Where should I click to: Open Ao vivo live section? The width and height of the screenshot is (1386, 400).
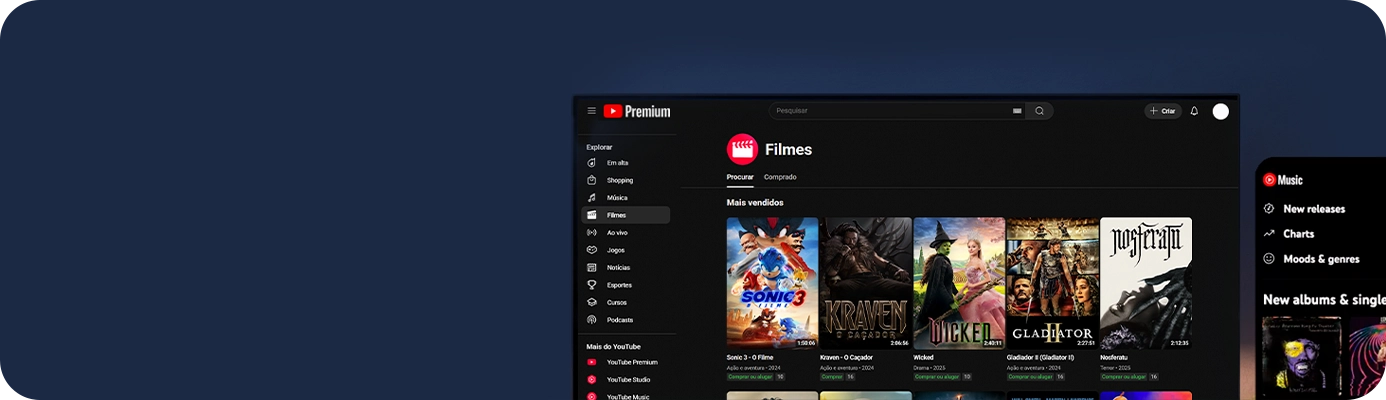click(617, 233)
